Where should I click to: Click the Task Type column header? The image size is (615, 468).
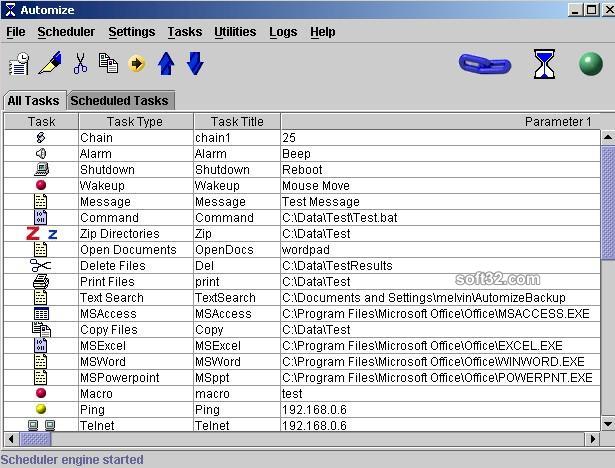point(135,122)
